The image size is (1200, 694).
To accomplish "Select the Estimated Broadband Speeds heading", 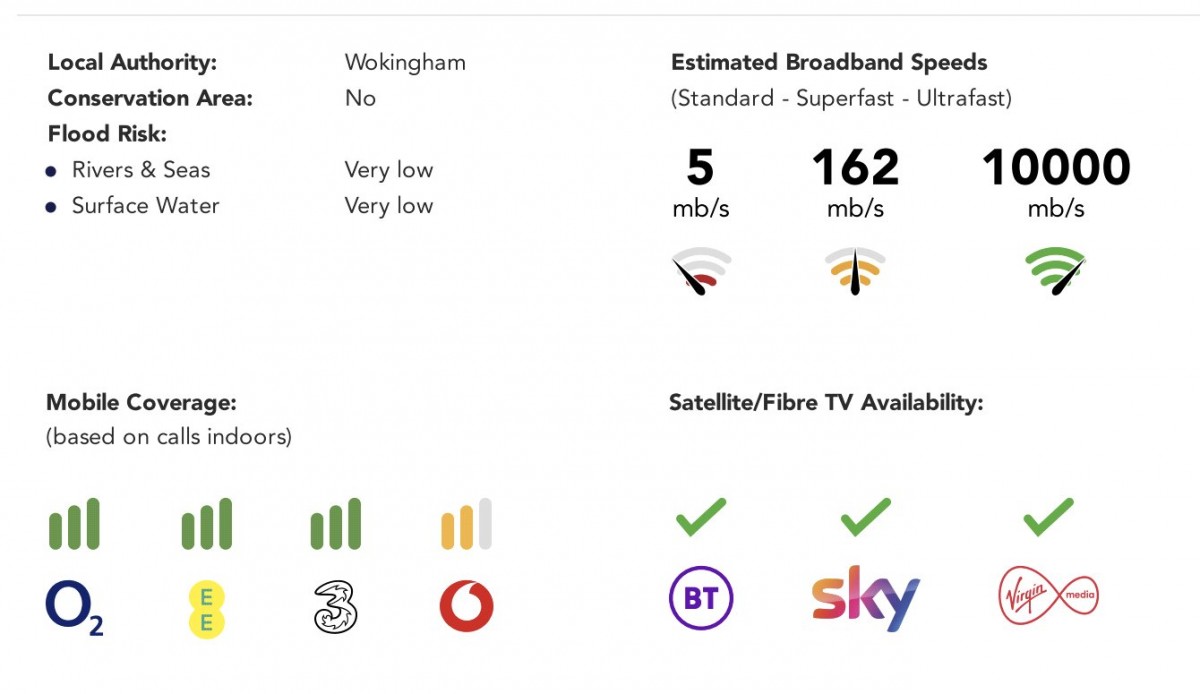I will coord(829,62).
